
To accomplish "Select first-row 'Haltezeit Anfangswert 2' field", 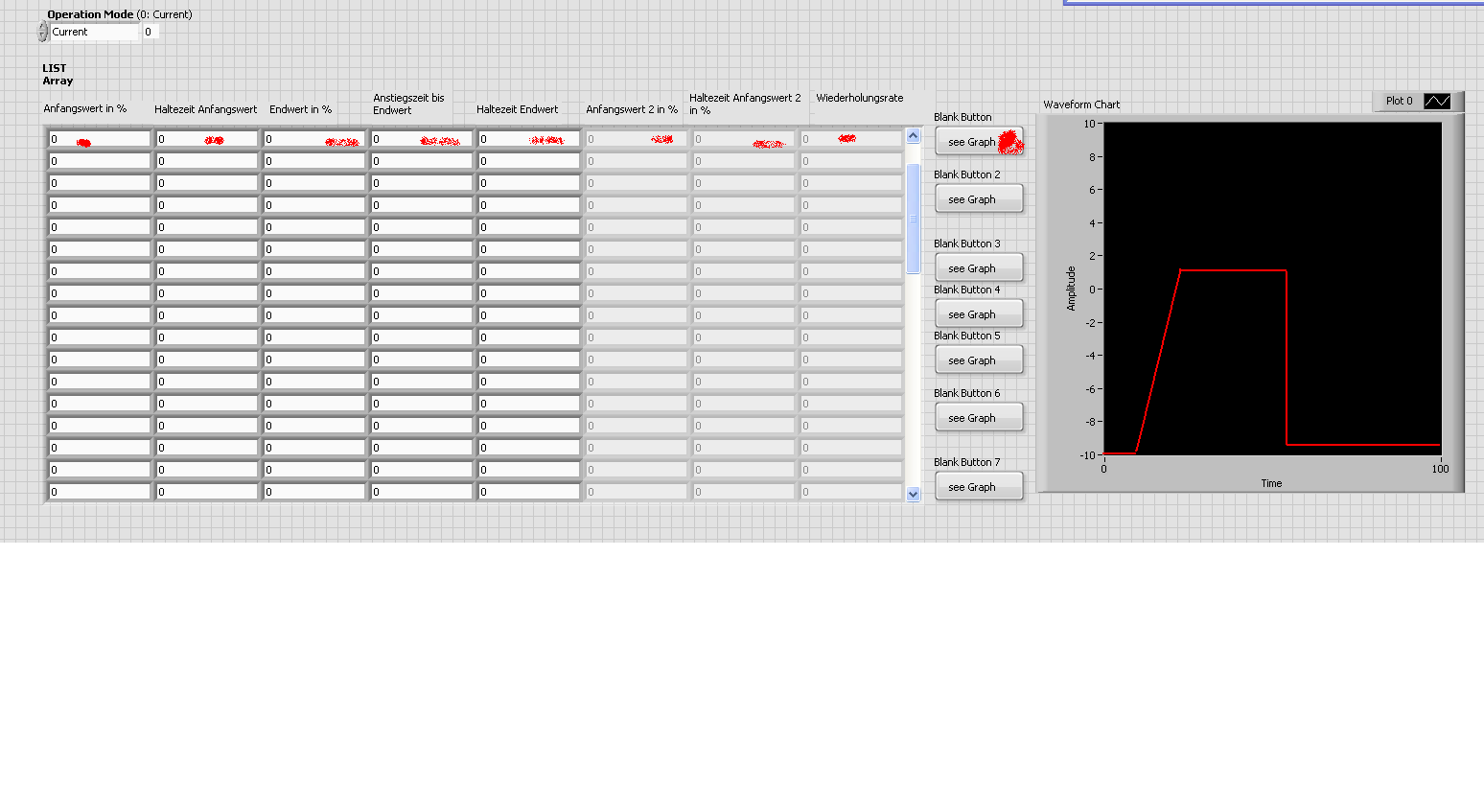I will click(744, 139).
